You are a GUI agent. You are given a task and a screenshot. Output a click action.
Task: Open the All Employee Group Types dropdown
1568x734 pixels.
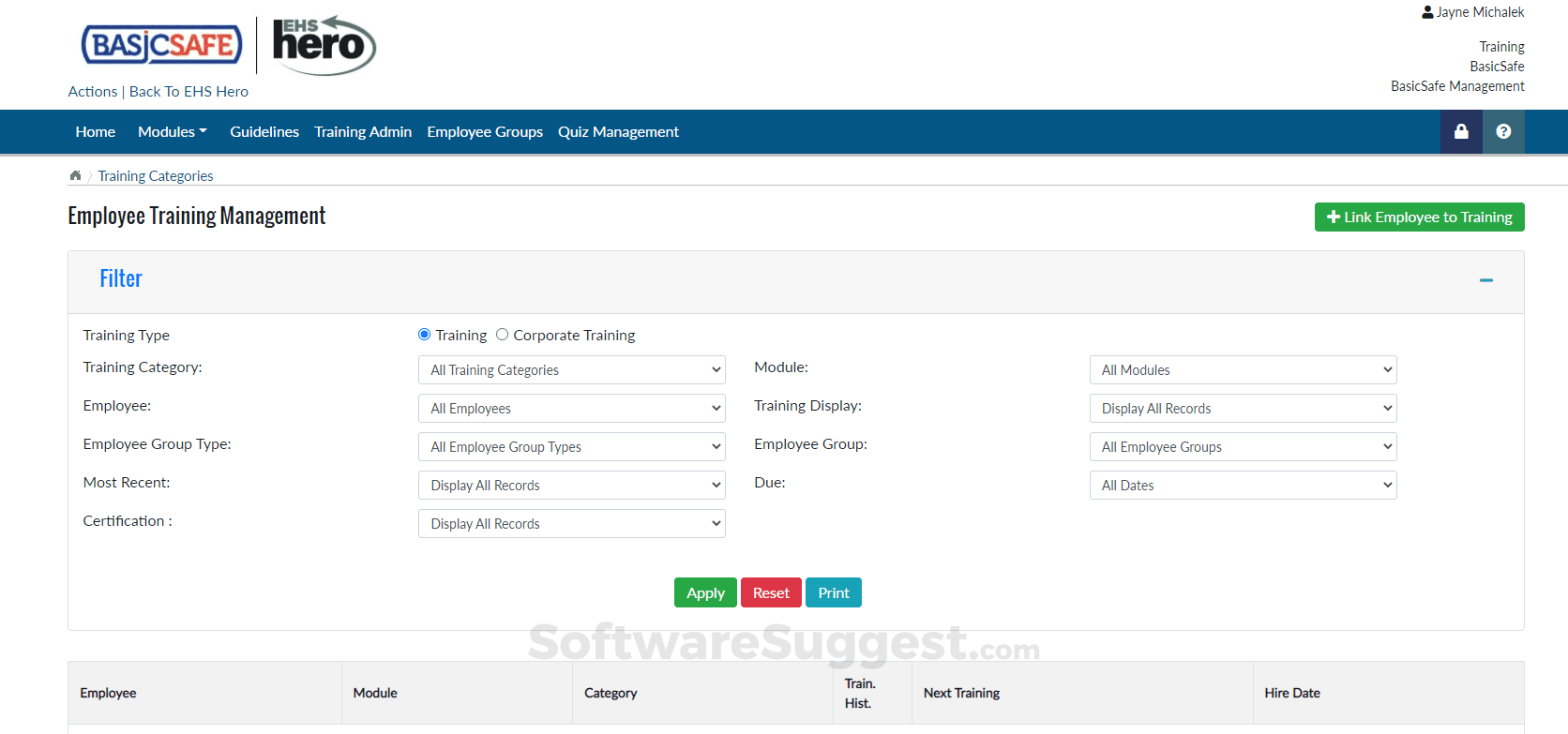point(572,447)
